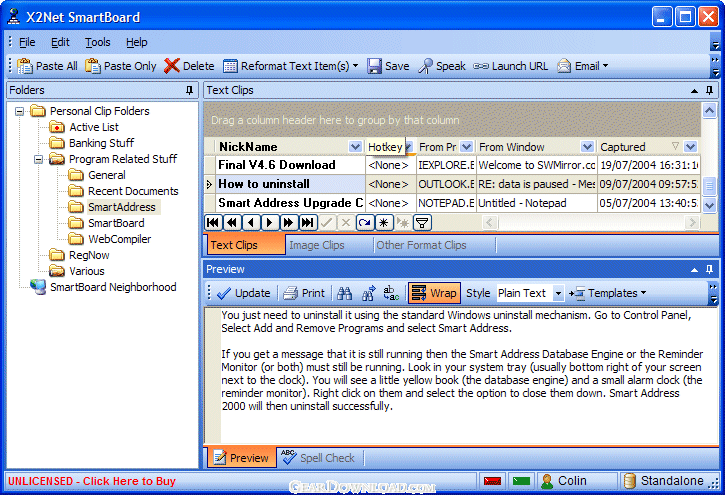The height and width of the screenshot is (495, 725).
Task: Click the clips grid scroll-up arrow
Action: (710, 110)
